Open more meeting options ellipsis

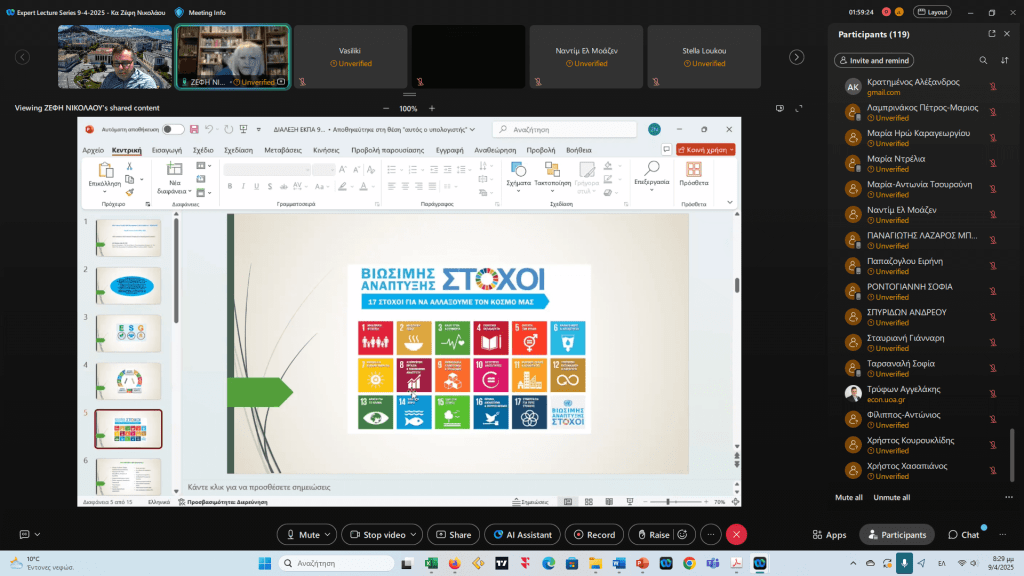tap(711, 535)
